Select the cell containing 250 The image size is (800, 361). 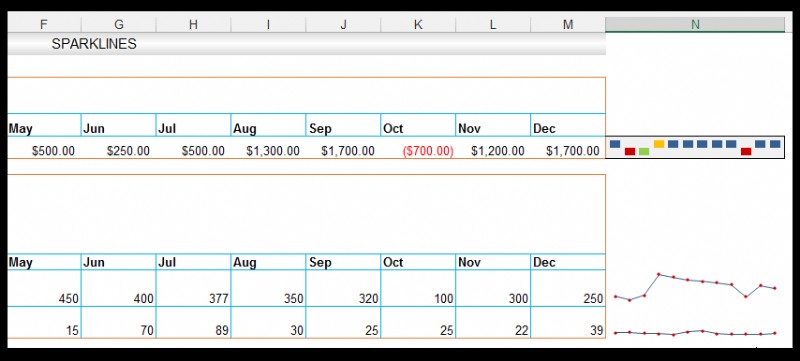tap(568, 288)
